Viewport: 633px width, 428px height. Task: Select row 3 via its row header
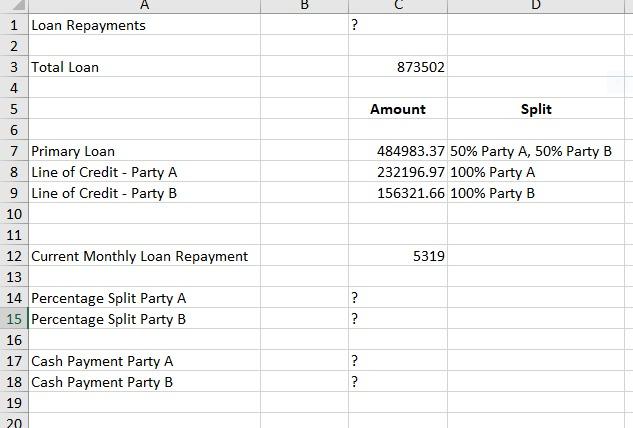(x=14, y=67)
